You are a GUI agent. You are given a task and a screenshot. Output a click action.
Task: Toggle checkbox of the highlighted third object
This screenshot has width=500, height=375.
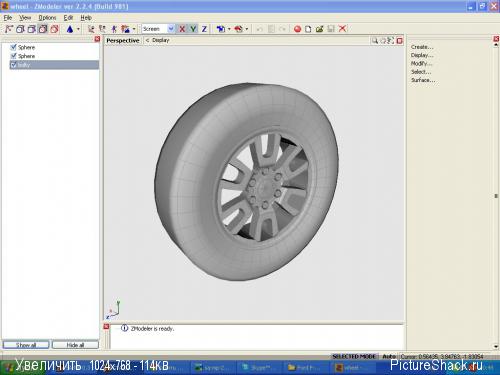(x=14, y=65)
